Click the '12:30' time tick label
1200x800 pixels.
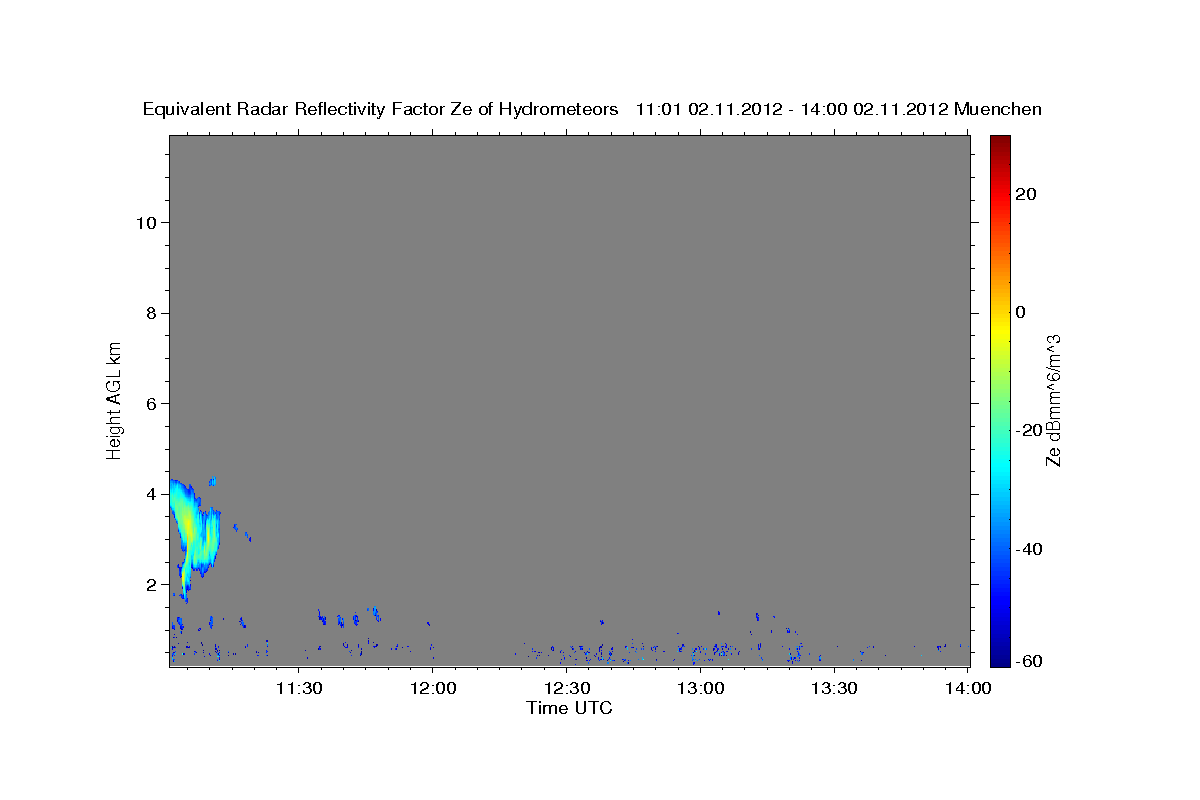(566, 688)
